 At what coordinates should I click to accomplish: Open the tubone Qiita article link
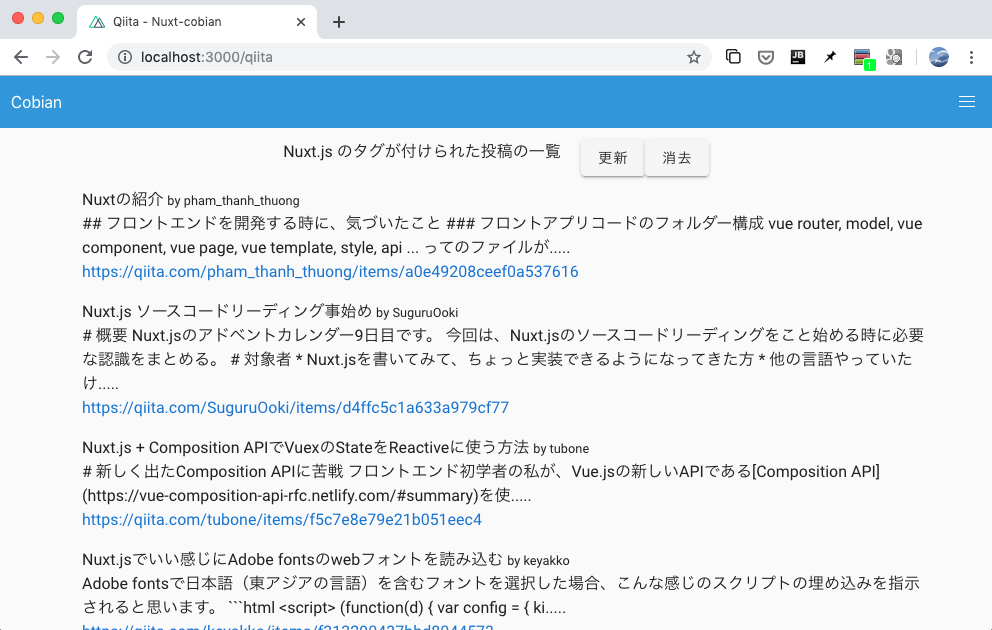tap(282, 519)
